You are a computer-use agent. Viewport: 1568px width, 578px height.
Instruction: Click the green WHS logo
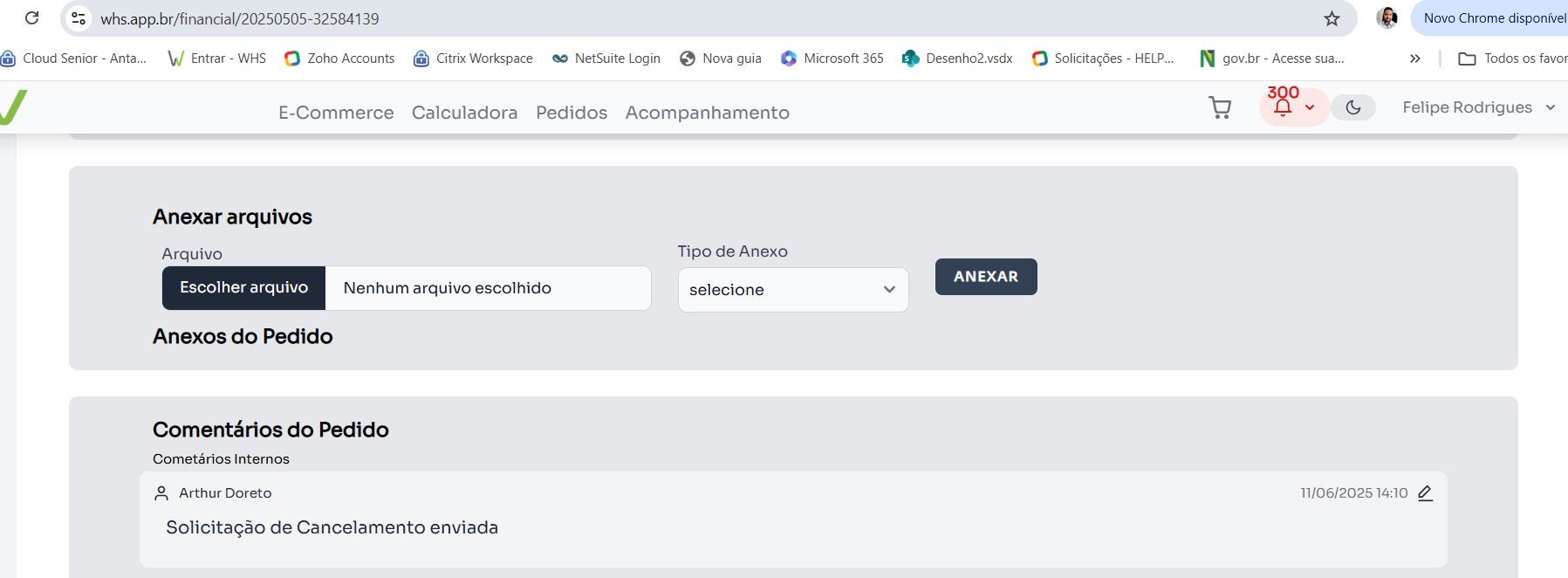click(13, 107)
